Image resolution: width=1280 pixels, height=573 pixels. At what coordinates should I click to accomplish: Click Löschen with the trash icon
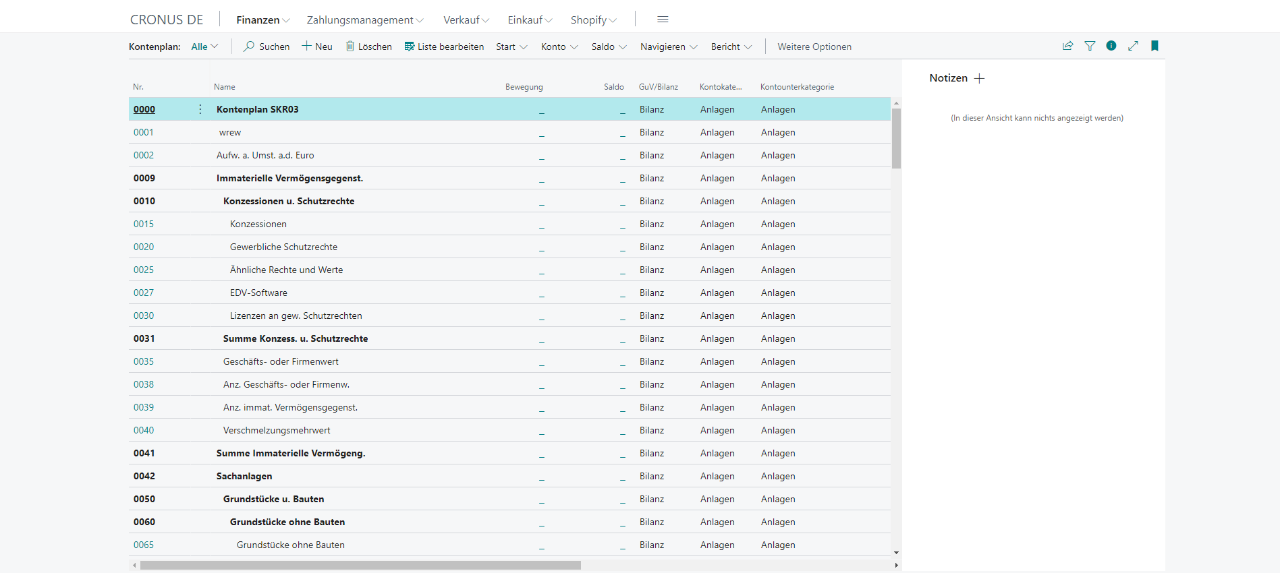coord(368,47)
